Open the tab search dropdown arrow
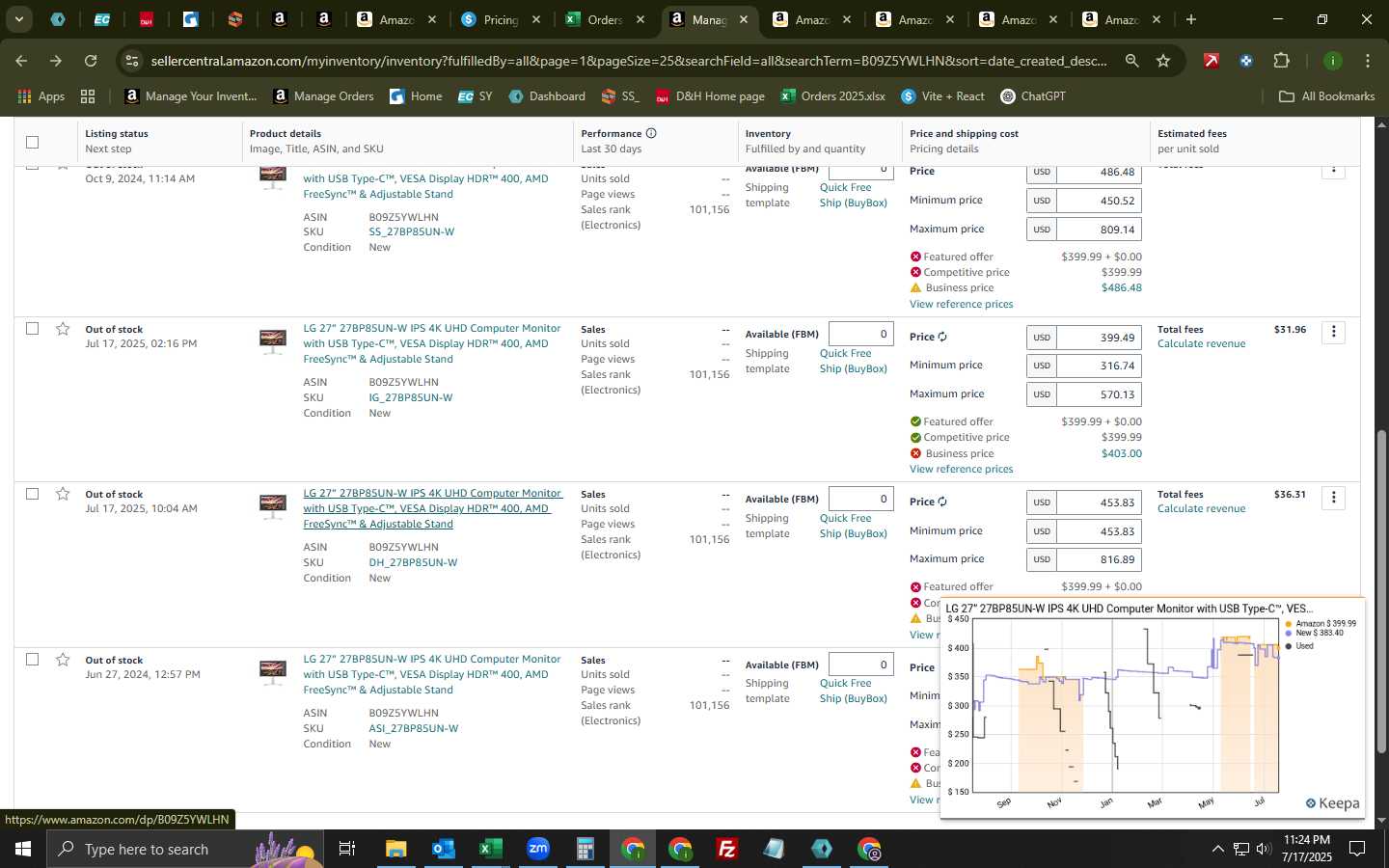The width and height of the screenshot is (1389, 868). 18,19
